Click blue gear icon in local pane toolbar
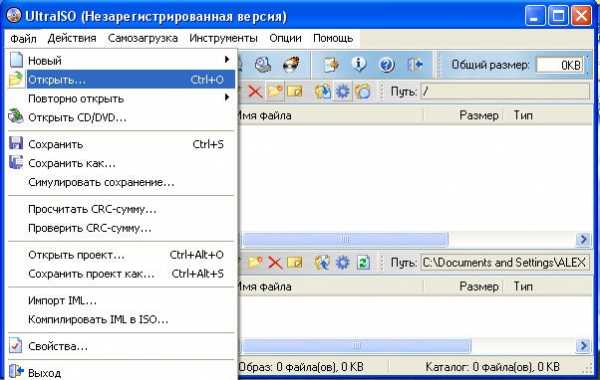 342,263
